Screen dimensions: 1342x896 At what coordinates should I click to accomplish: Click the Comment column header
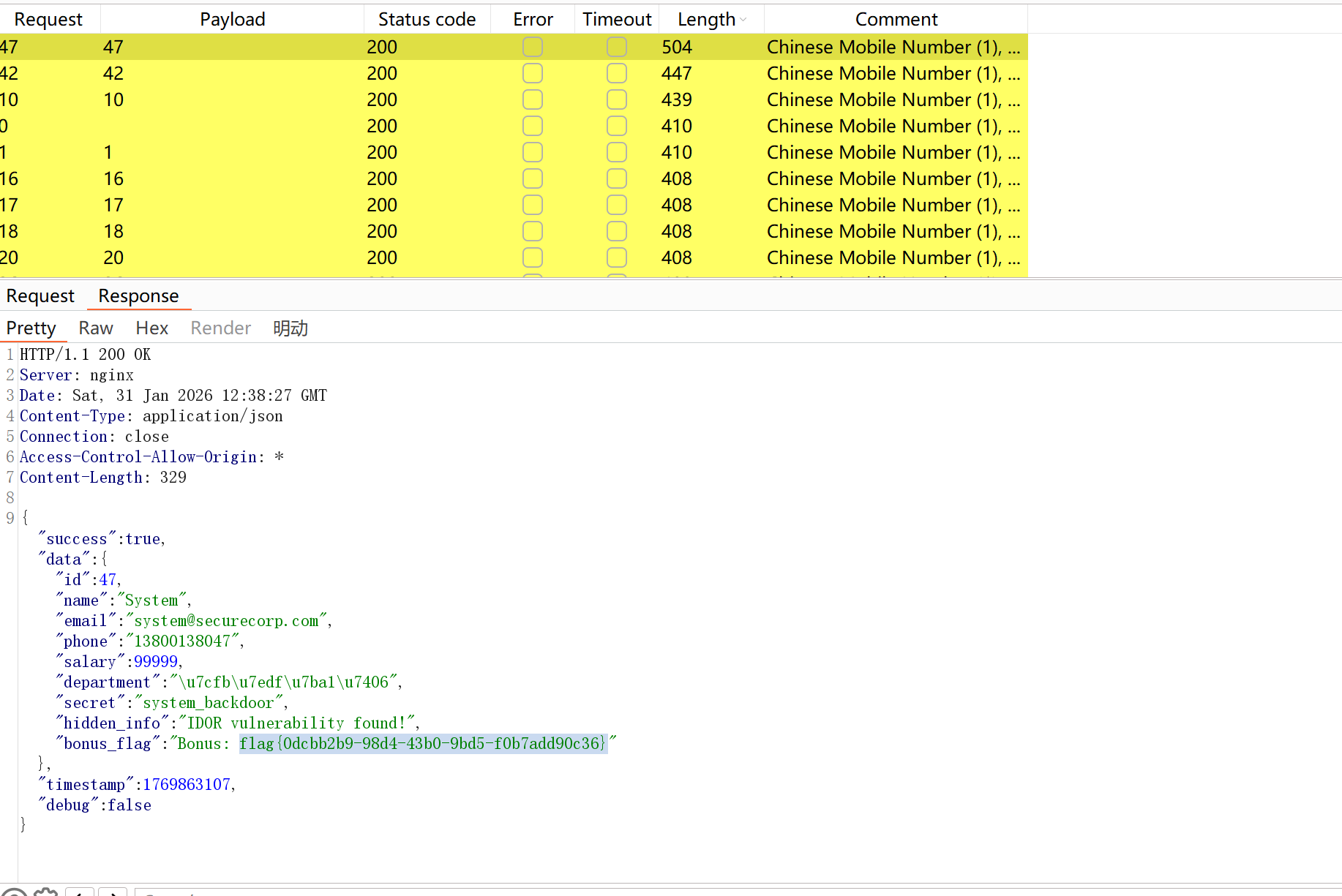pyautogui.click(x=896, y=19)
